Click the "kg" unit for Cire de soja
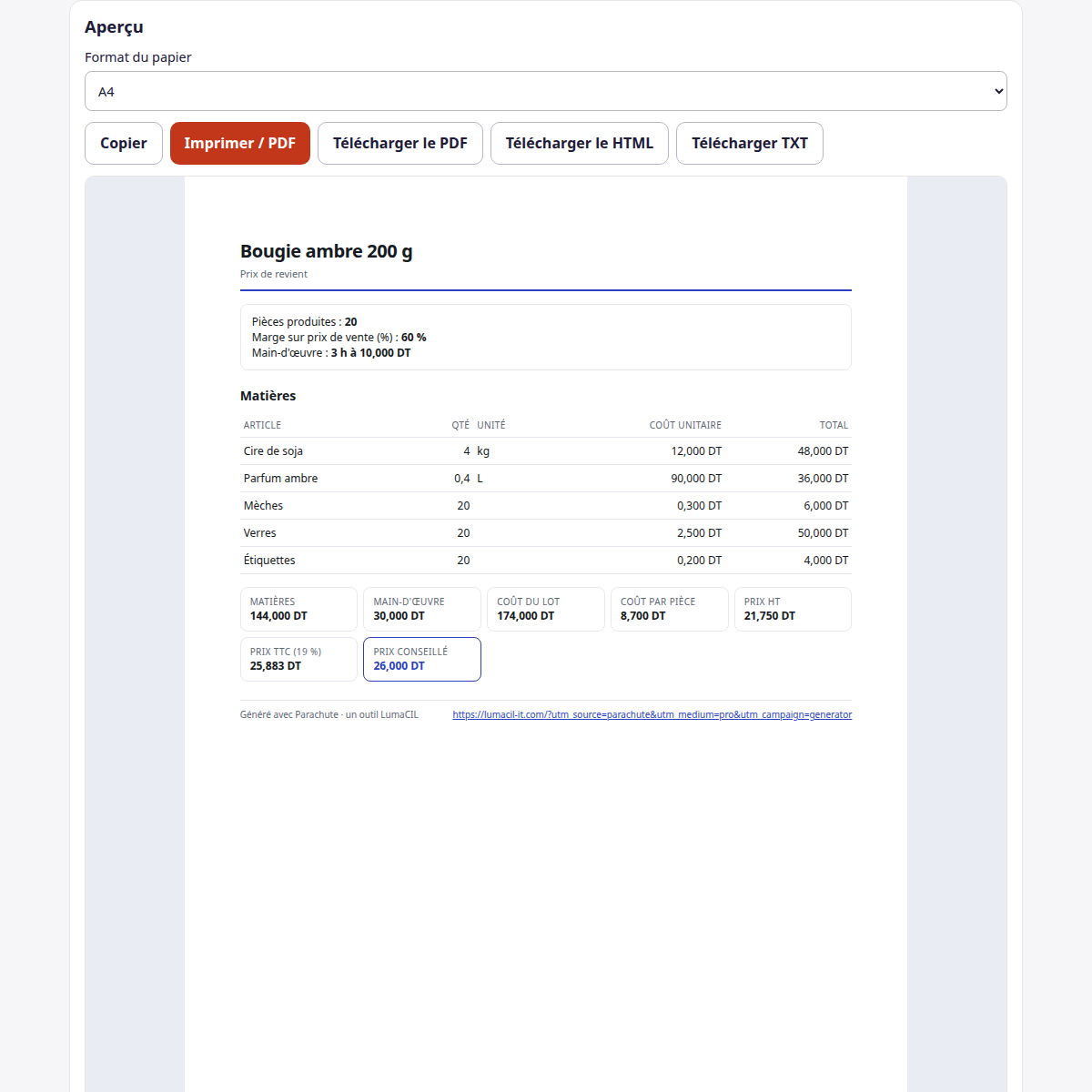 coord(483,450)
